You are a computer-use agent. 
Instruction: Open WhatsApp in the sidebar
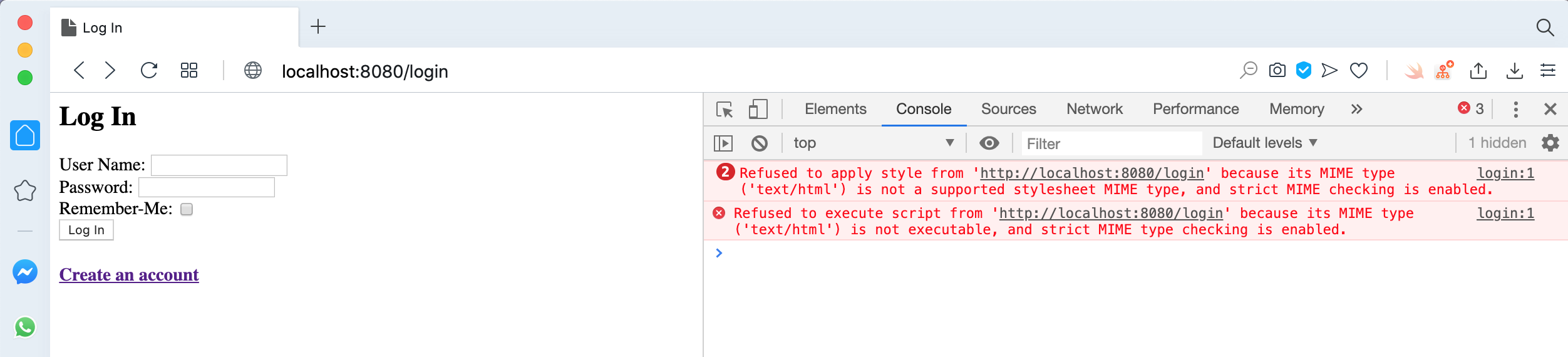point(25,327)
